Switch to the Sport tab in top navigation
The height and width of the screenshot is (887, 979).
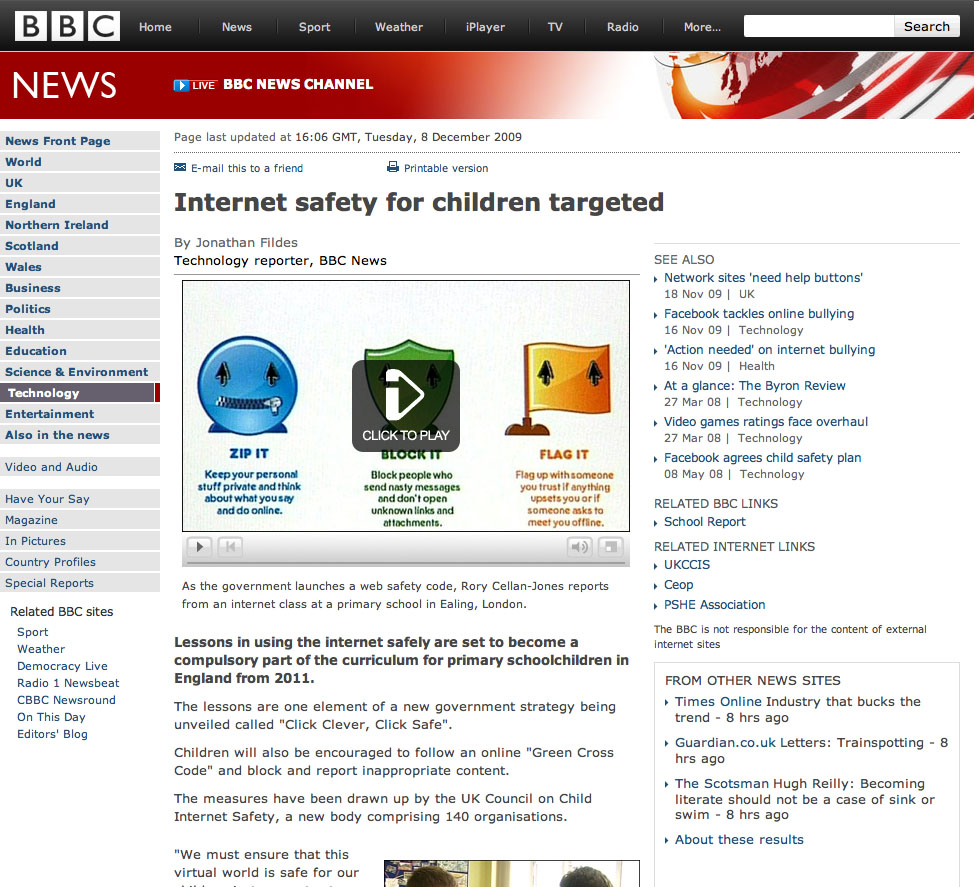coord(314,27)
